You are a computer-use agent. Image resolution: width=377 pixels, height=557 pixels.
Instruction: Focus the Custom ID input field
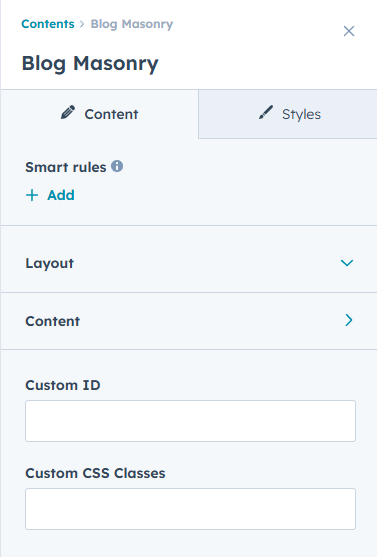[190, 421]
